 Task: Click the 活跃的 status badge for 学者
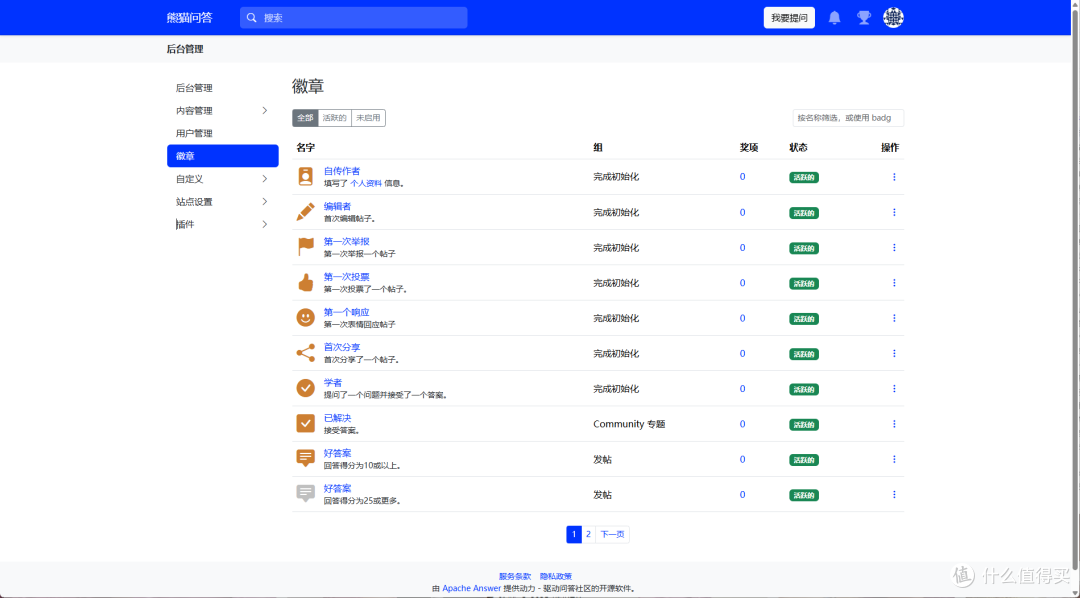coord(804,389)
